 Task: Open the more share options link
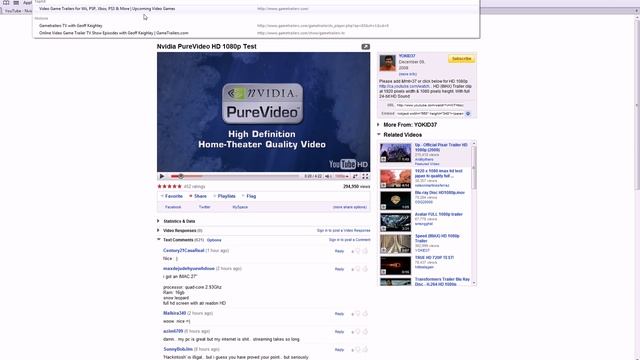(350, 207)
